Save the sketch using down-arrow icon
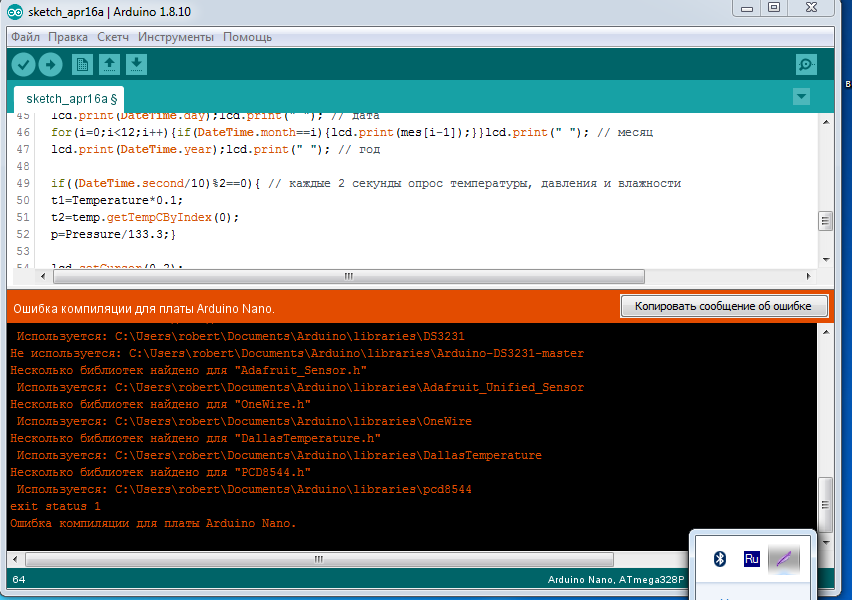The height and width of the screenshot is (600, 852). coord(137,65)
